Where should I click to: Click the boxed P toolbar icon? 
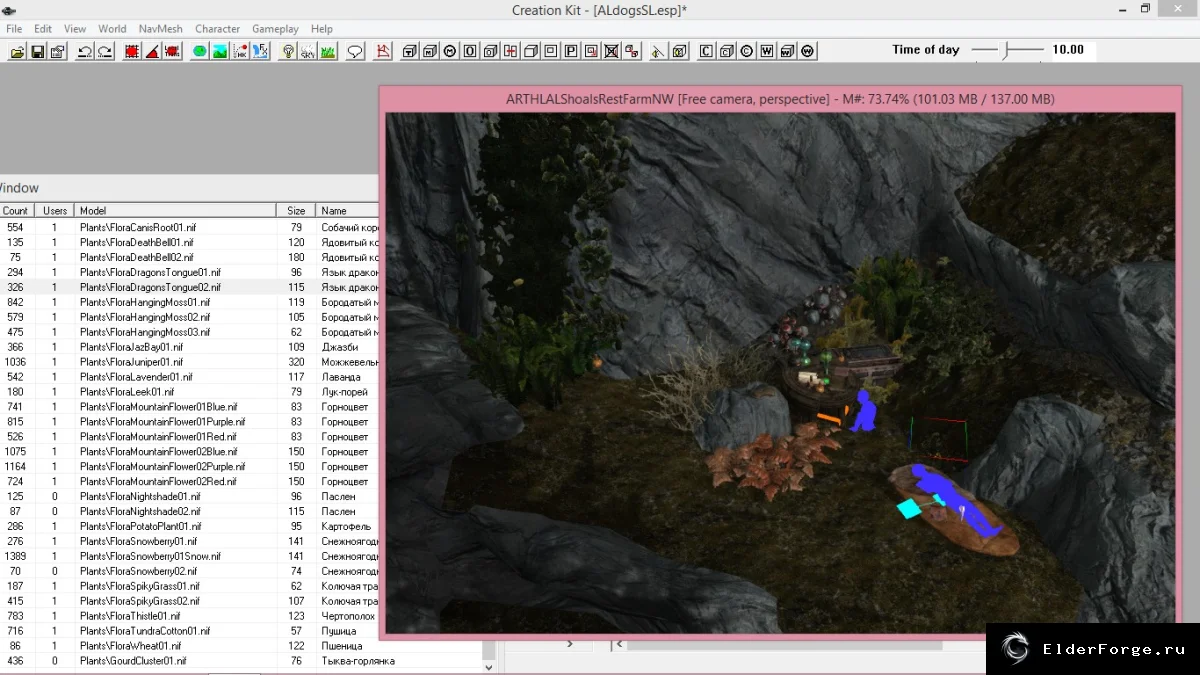coord(571,51)
